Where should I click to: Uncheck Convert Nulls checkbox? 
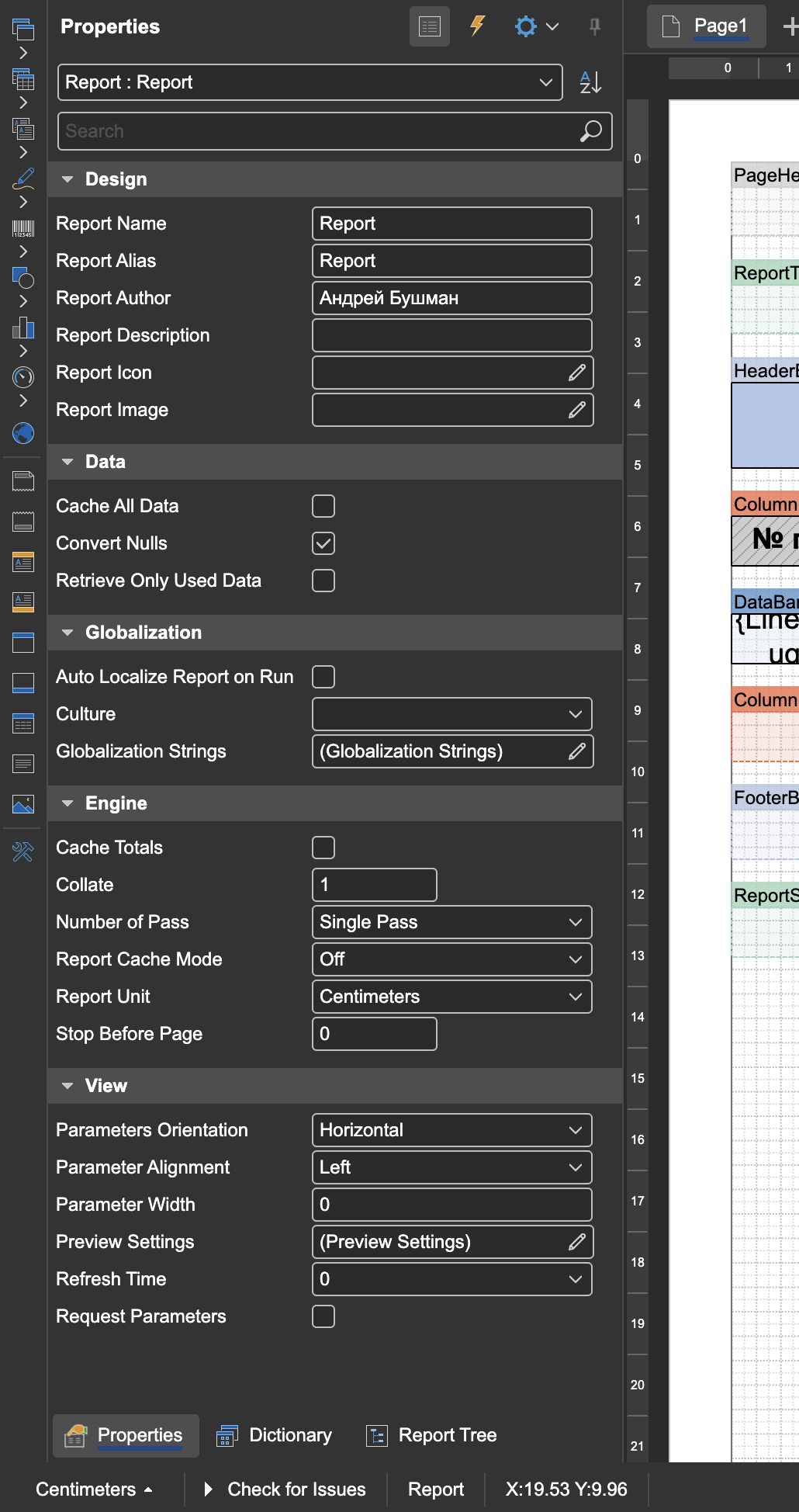pyautogui.click(x=323, y=543)
